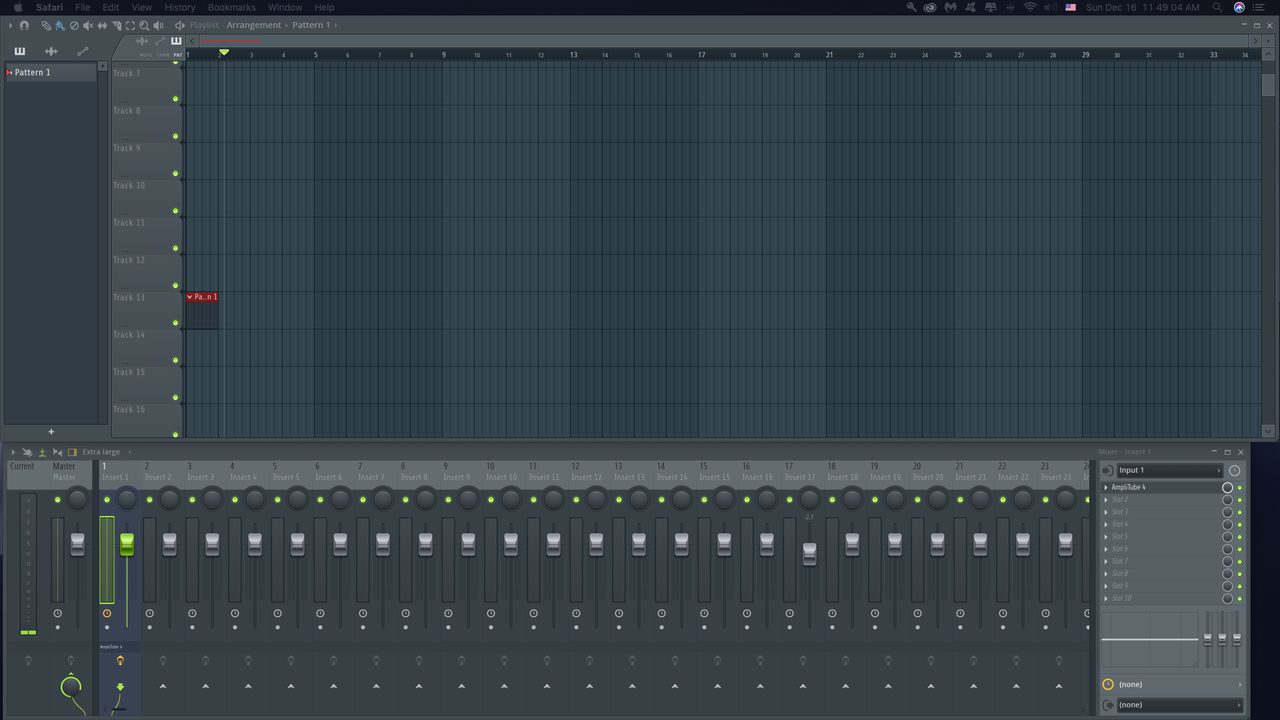Click the orange track delay clock icon
This screenshot has height=720, width=1280.
1108,684
